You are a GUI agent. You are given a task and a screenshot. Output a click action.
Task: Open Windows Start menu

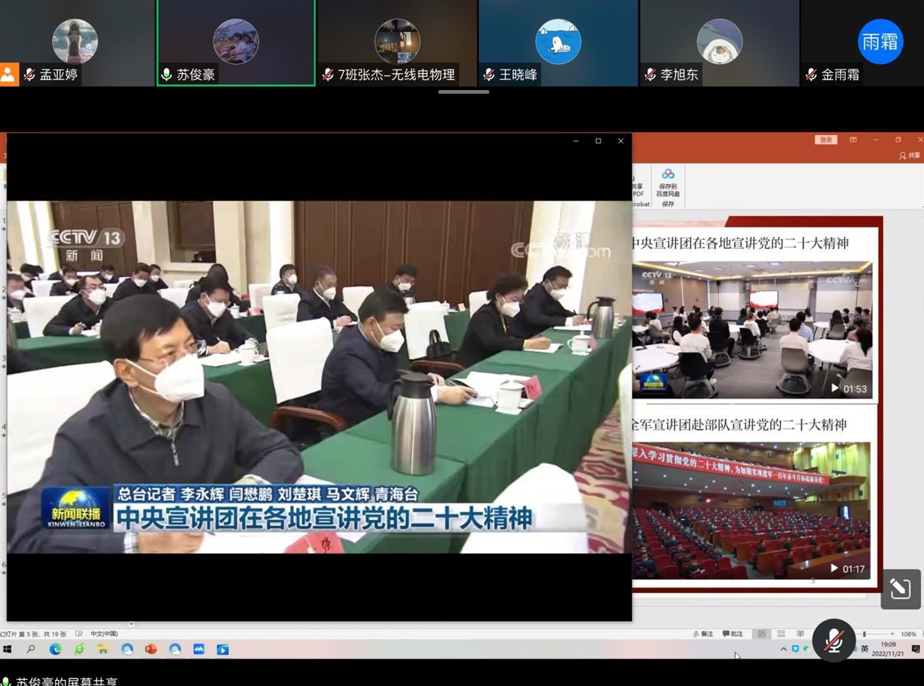point(8,649)
